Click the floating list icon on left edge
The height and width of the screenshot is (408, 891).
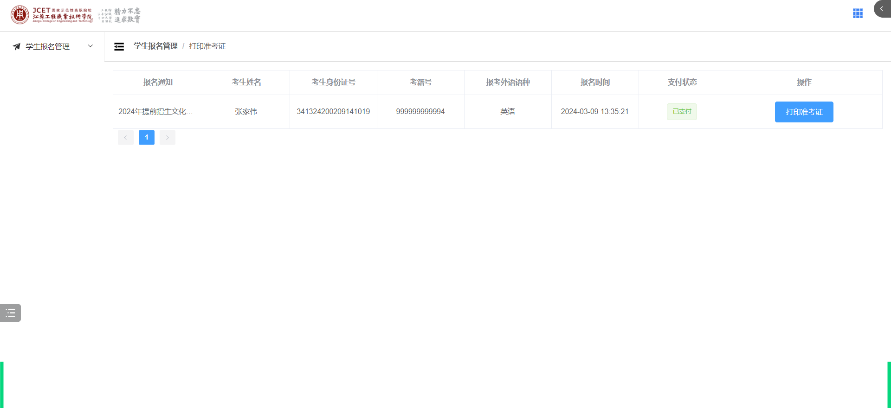(x=10, y=313)
